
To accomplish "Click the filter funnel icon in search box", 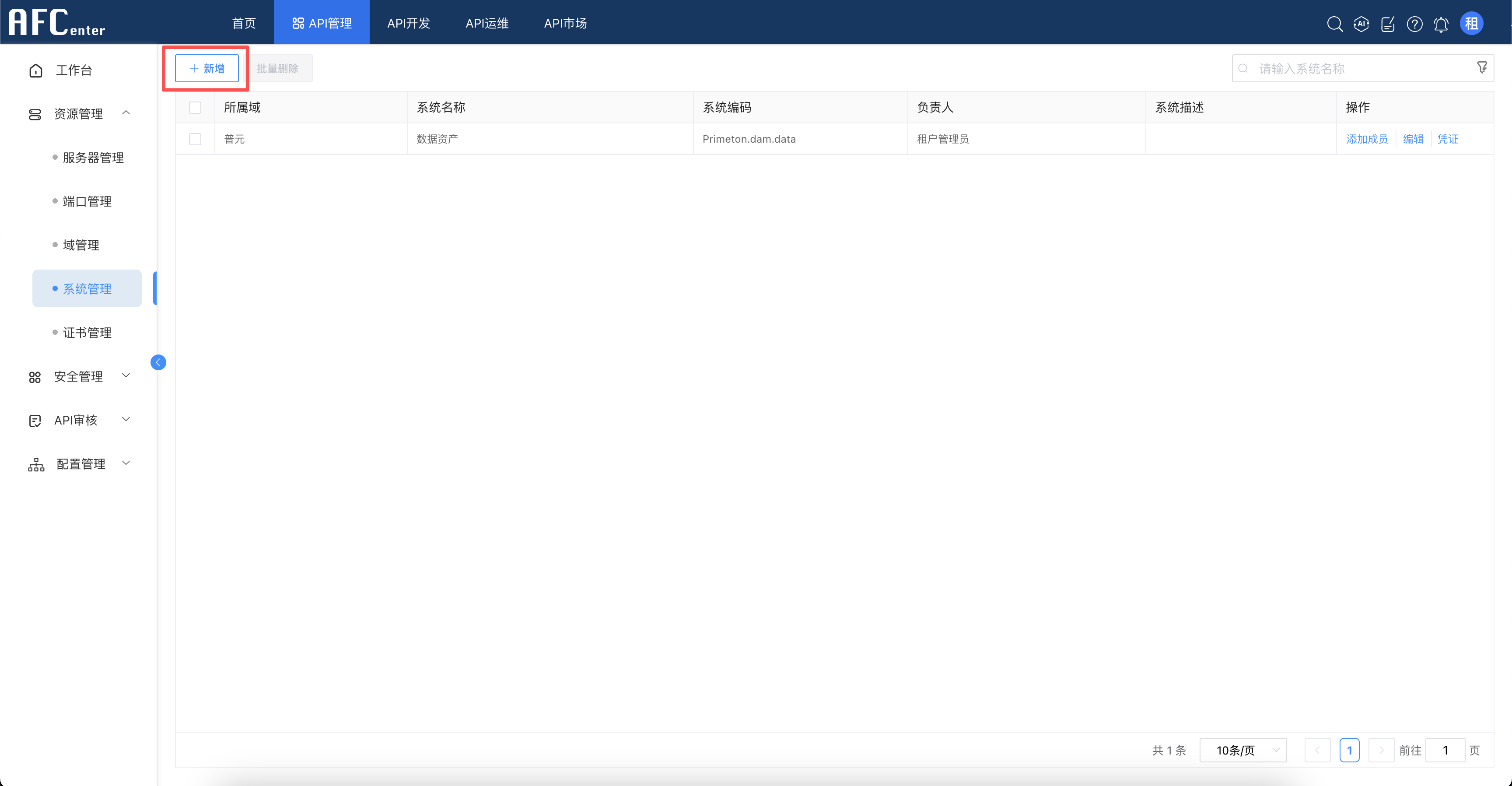I will click(x=1482, y=67).
